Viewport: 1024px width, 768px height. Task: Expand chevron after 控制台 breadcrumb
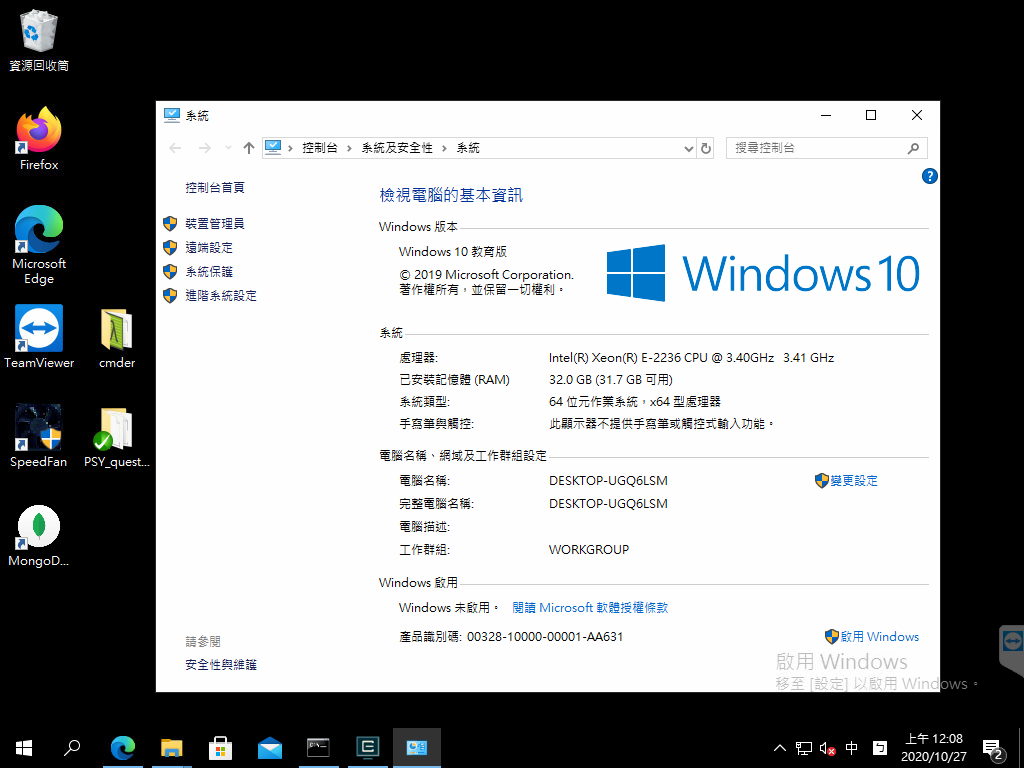[349, 148]
